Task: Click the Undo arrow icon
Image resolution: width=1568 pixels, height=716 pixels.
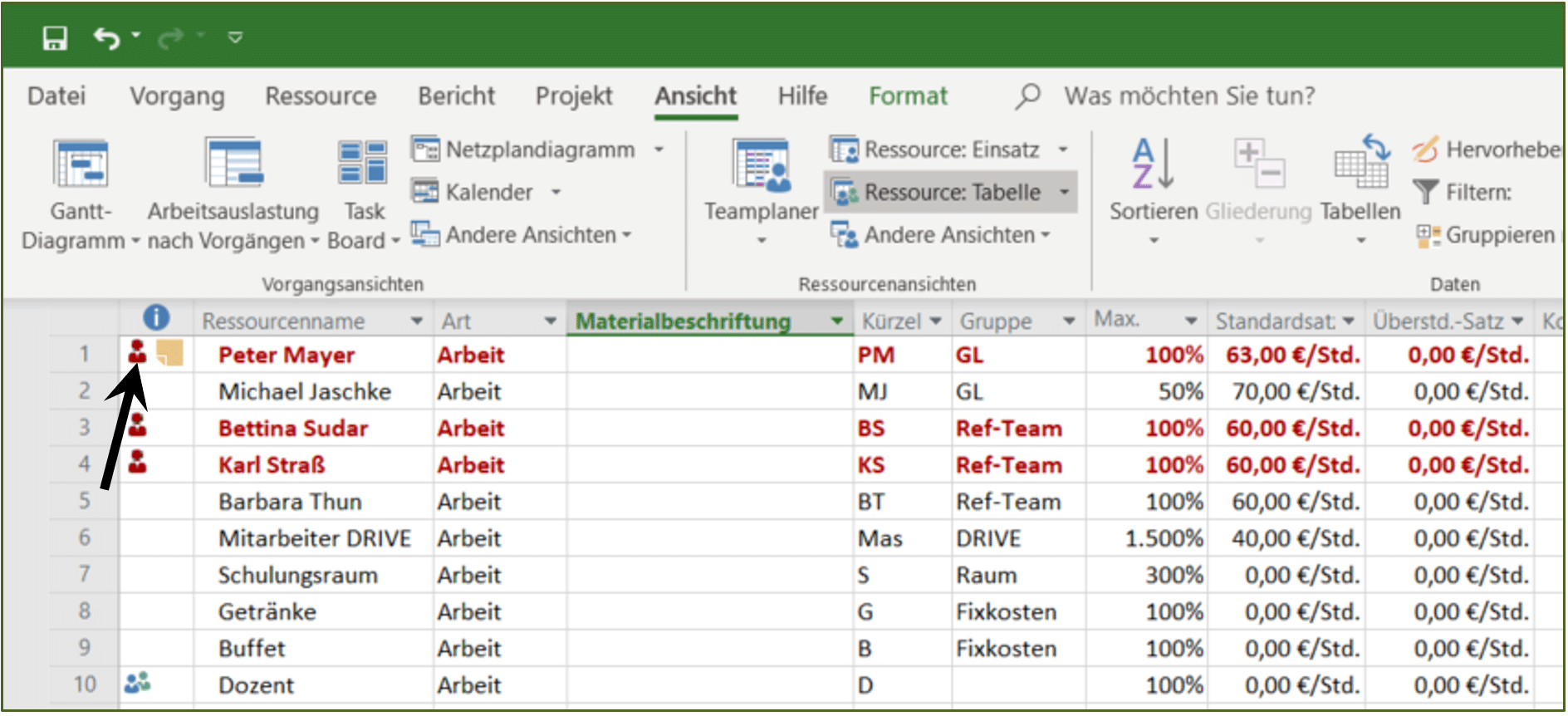Action: click(106, 37)
